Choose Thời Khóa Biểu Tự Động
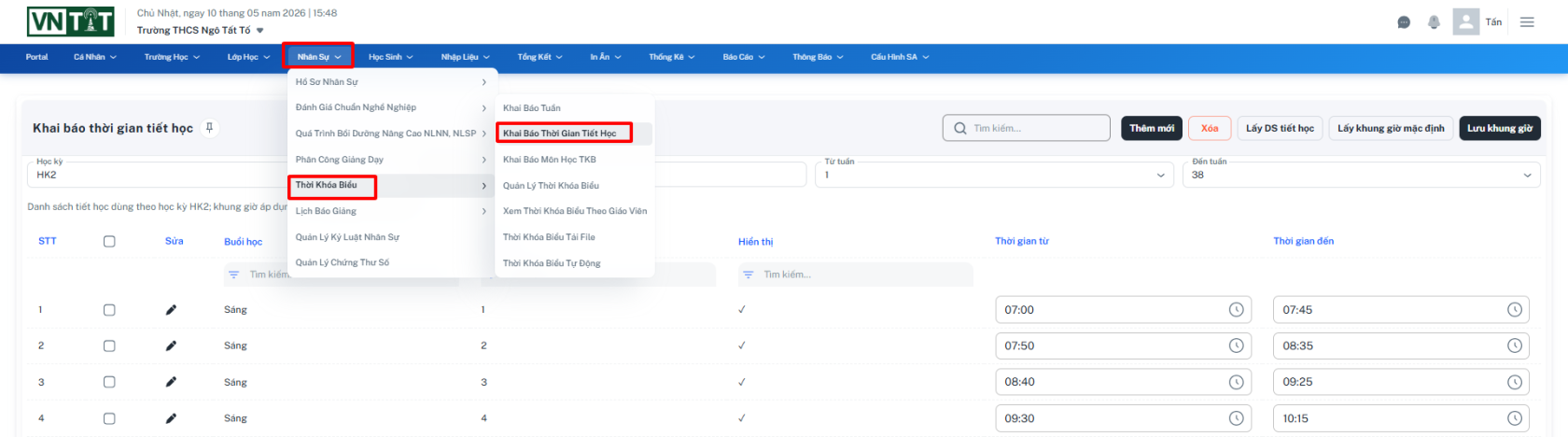 (x=574, y=263)
